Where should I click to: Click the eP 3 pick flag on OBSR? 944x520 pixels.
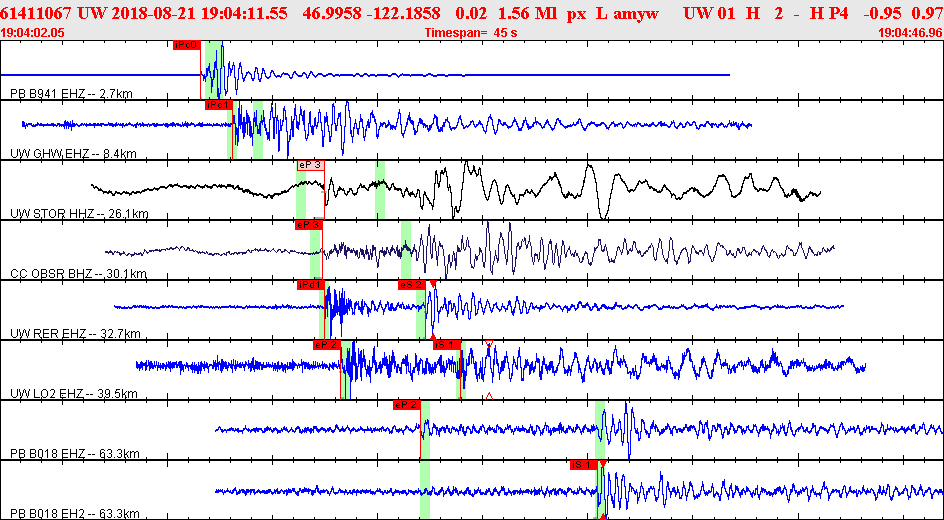(308, 226)
